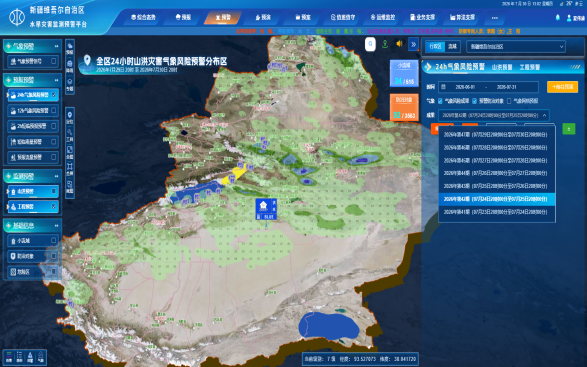Choose the 2026年第47期 entry in the dropdown list
This screenshot has width=587, height=367.
[496, 135]
